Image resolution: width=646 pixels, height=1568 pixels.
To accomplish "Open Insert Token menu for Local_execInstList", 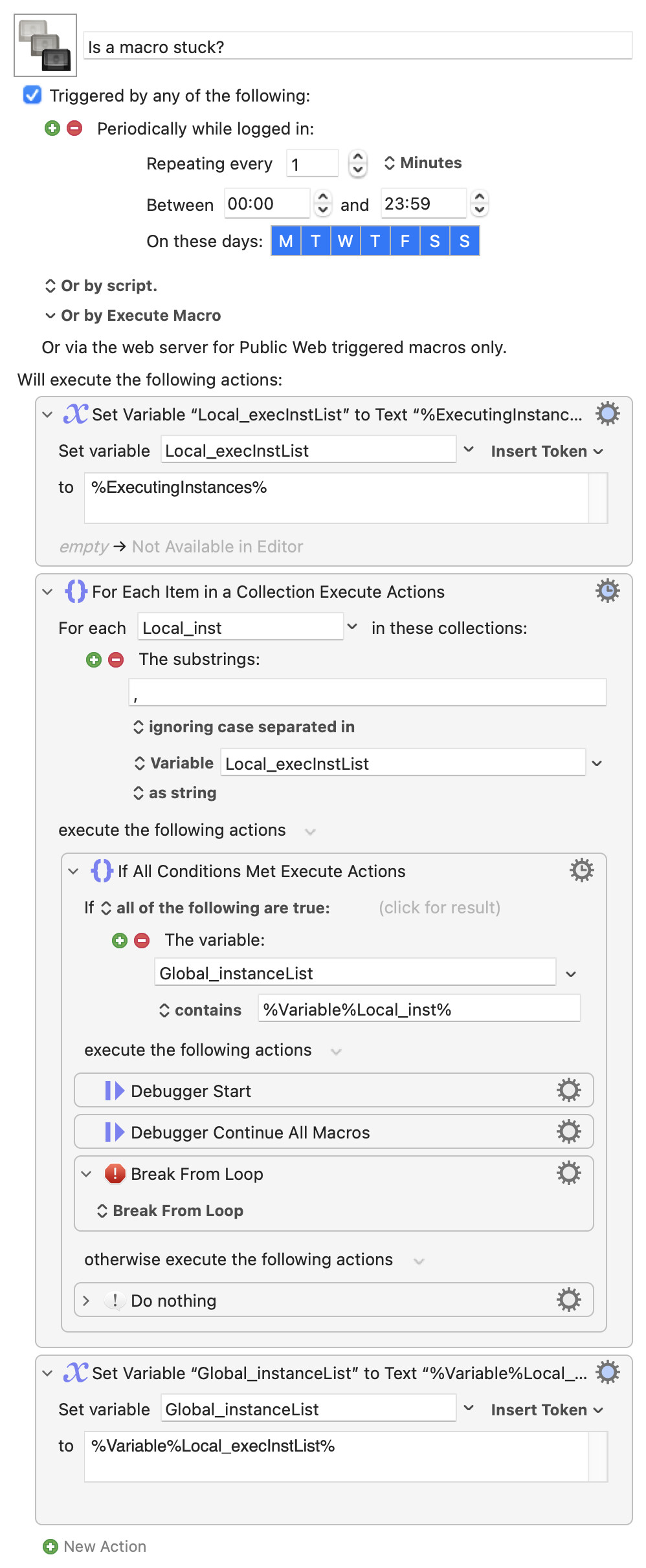I will tap(547, 452).
